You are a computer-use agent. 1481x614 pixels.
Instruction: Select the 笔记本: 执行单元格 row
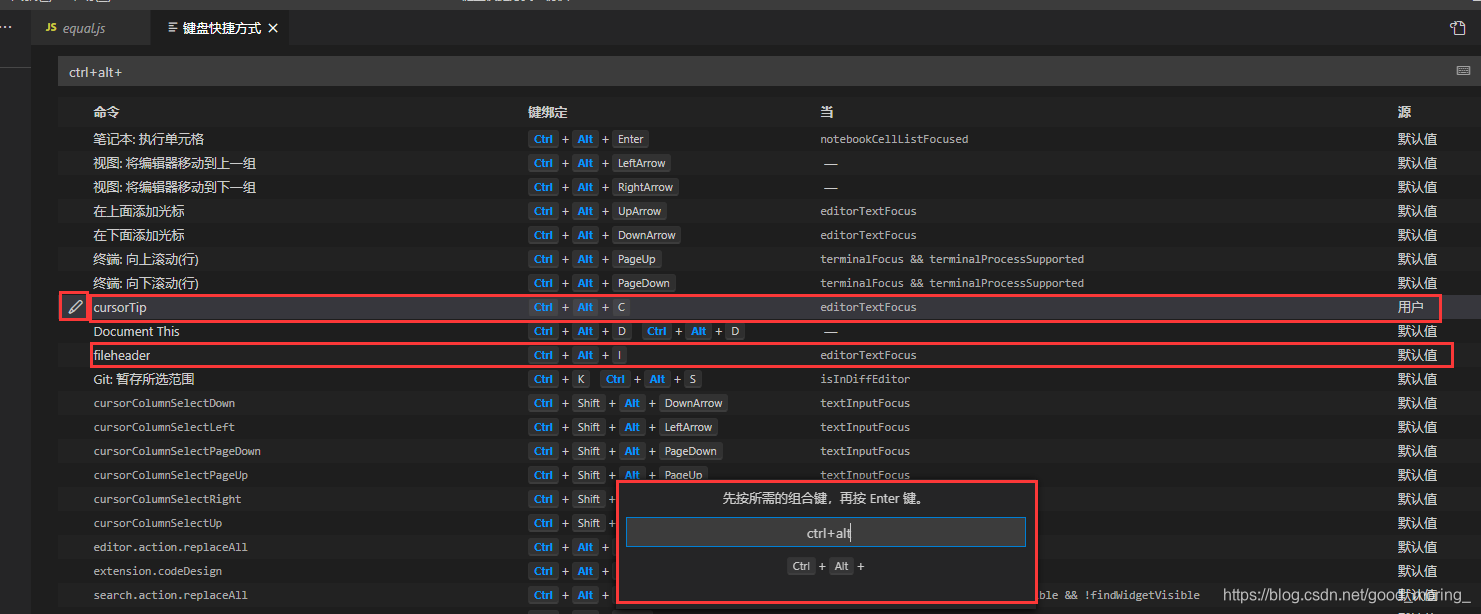(x=769, y=139)
